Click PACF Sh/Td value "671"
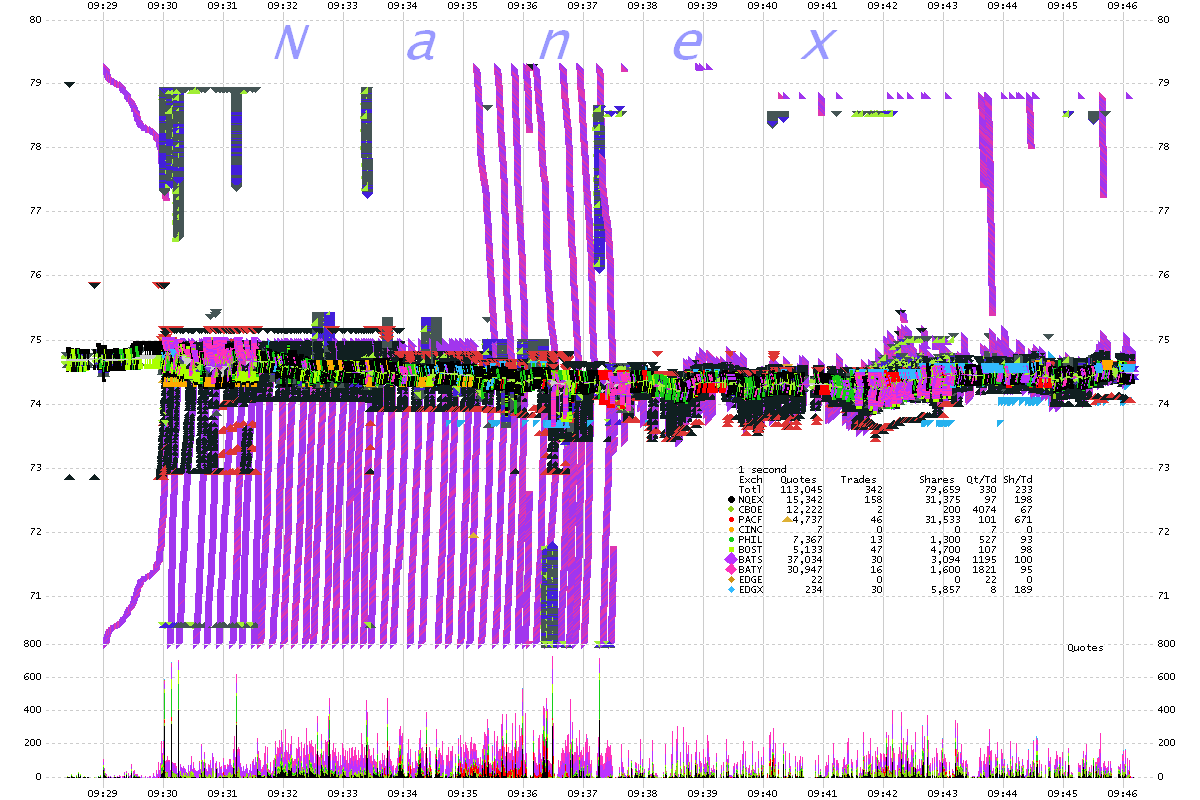Image resolution: width=1200 pixels, height=800 pixels. (x=1024, y=519)
